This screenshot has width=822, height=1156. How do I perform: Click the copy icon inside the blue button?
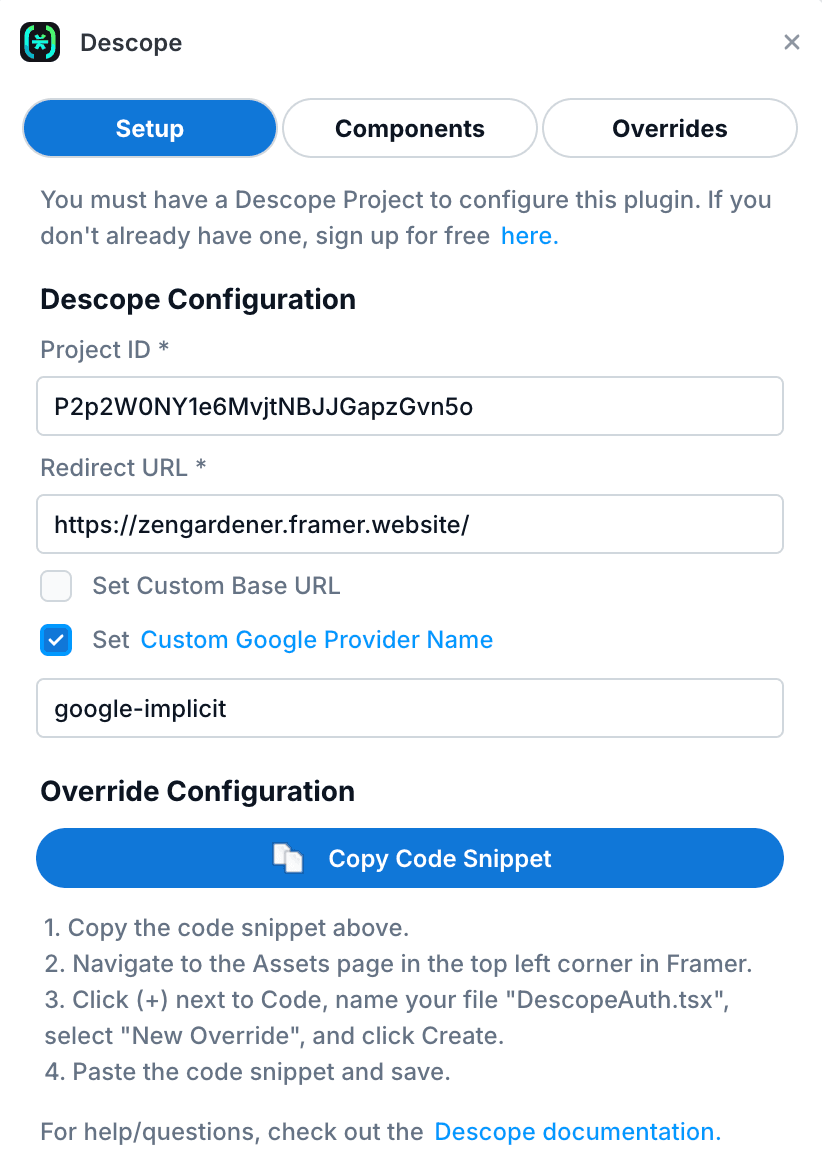click(x=290, y=858)
